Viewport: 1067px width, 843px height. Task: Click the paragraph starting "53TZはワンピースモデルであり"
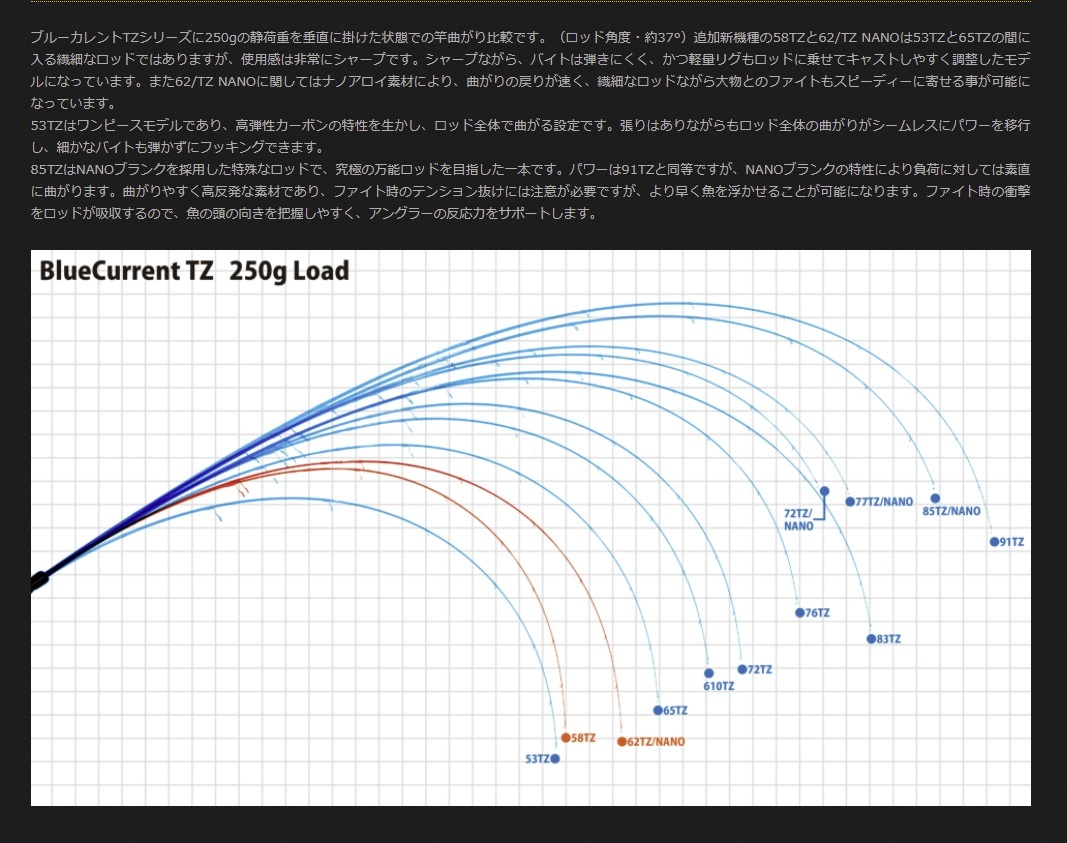[x=530, y=136]
